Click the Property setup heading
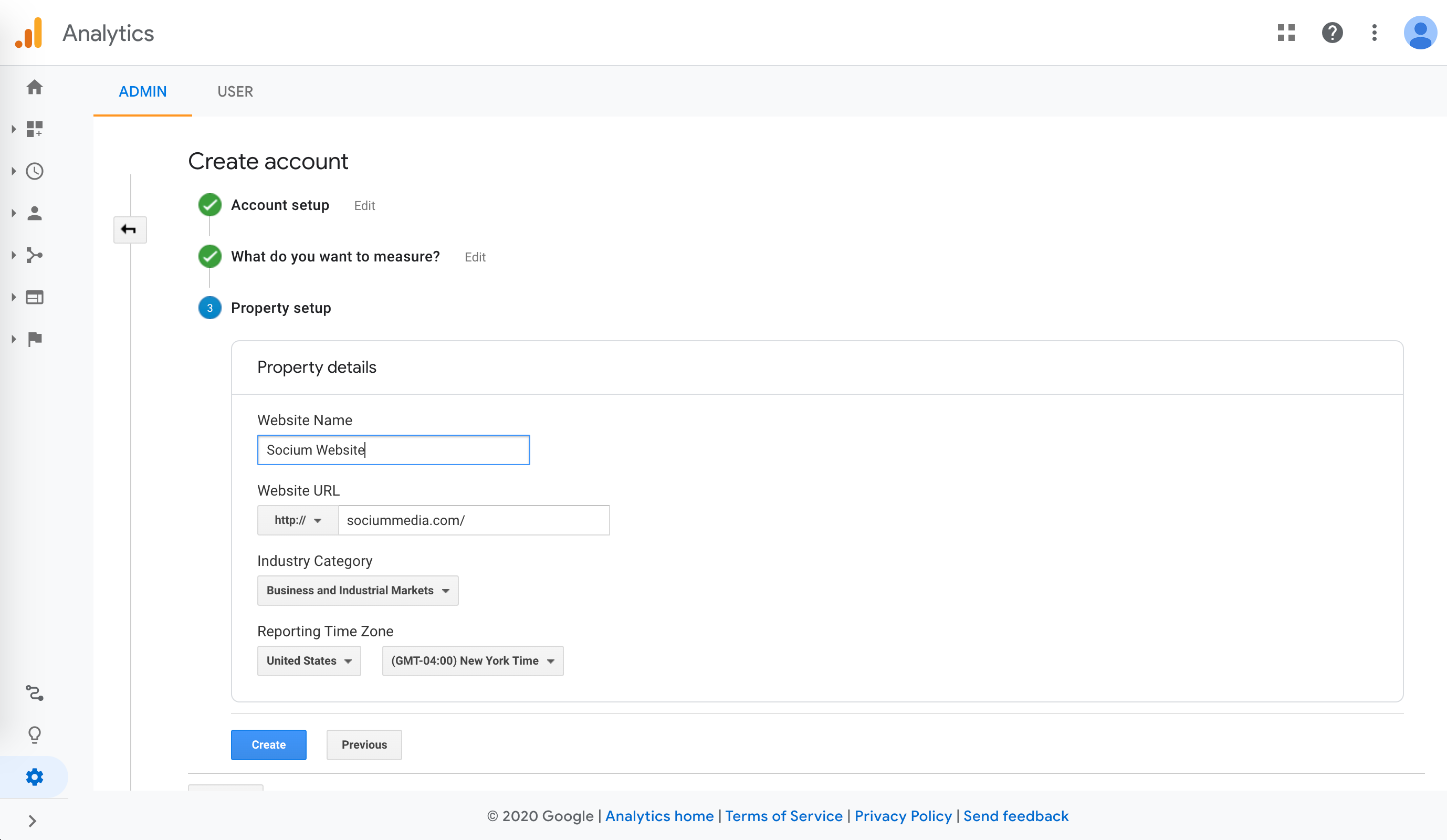The width and height of the screenshot is (1447, 840). (x=281, y=308)
